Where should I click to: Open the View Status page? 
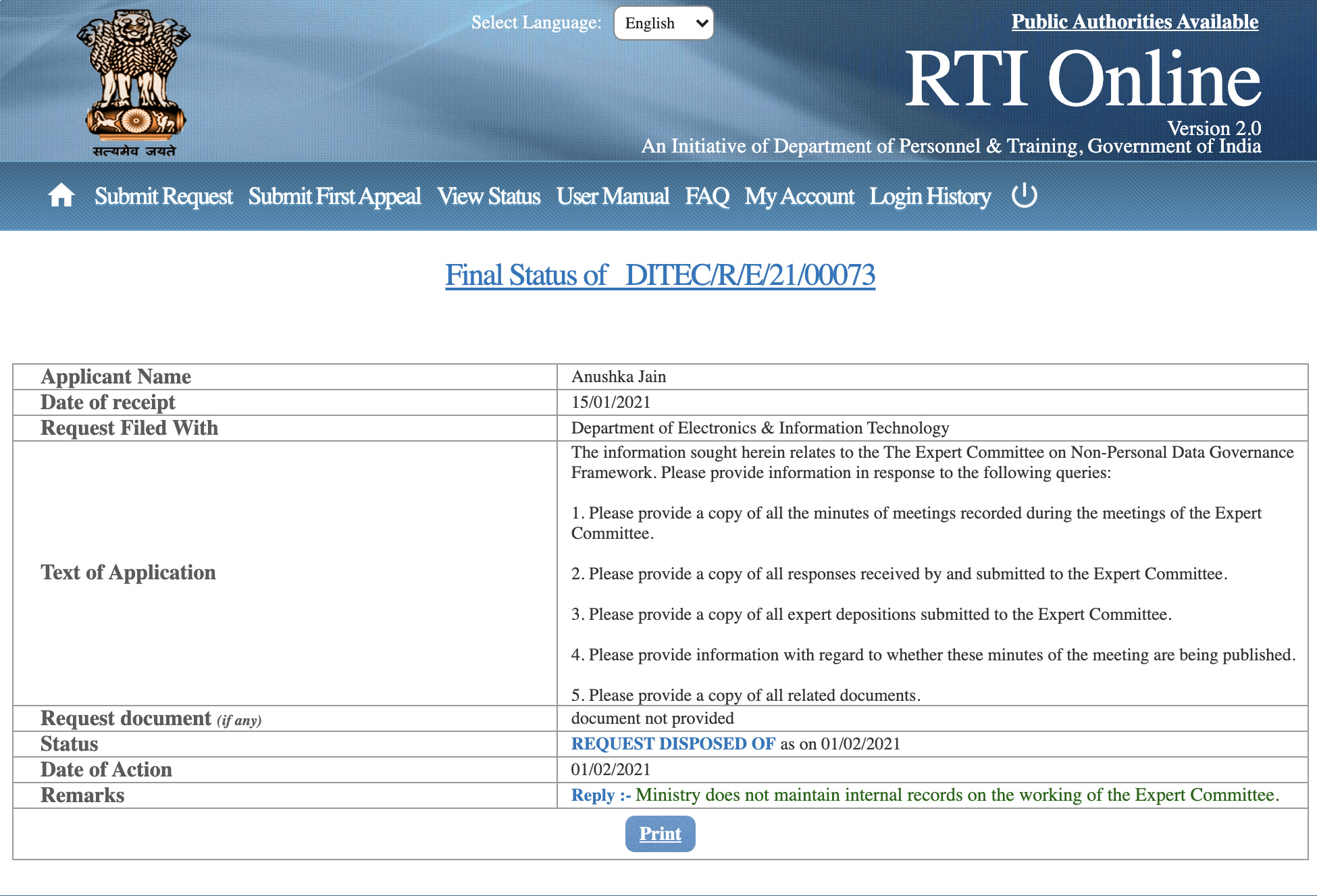[x=488, y=196]
